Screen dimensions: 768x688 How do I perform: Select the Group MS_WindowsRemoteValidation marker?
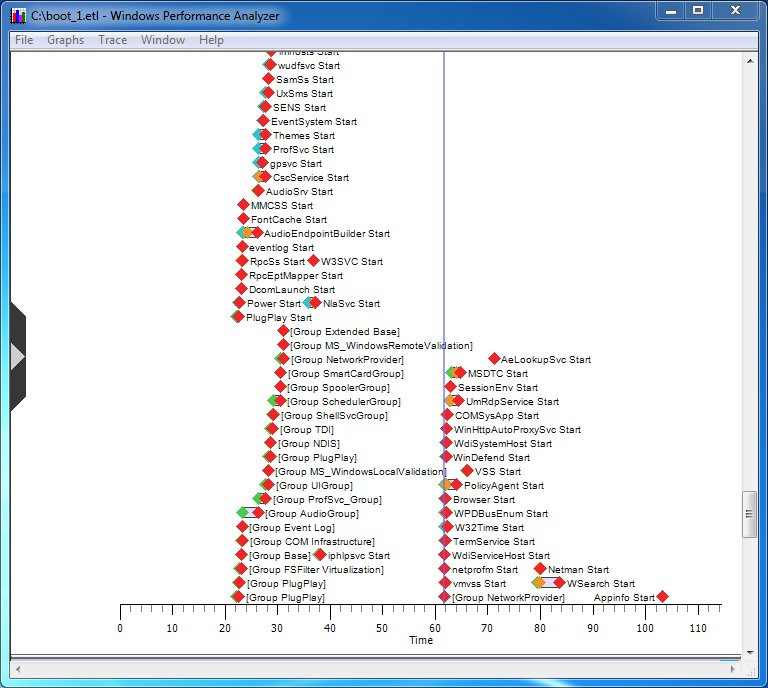pos(283,345)
